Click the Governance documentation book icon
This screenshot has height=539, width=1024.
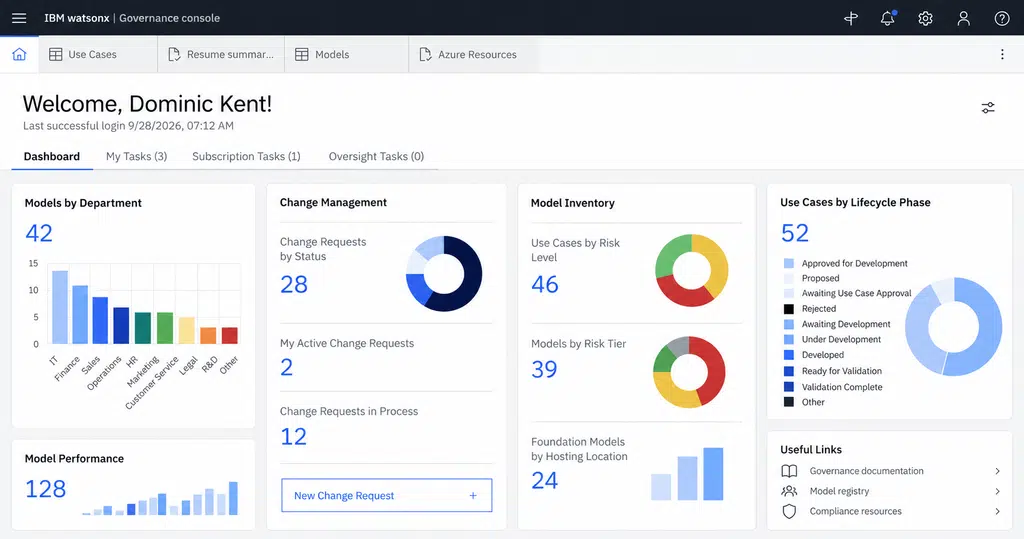789,471
